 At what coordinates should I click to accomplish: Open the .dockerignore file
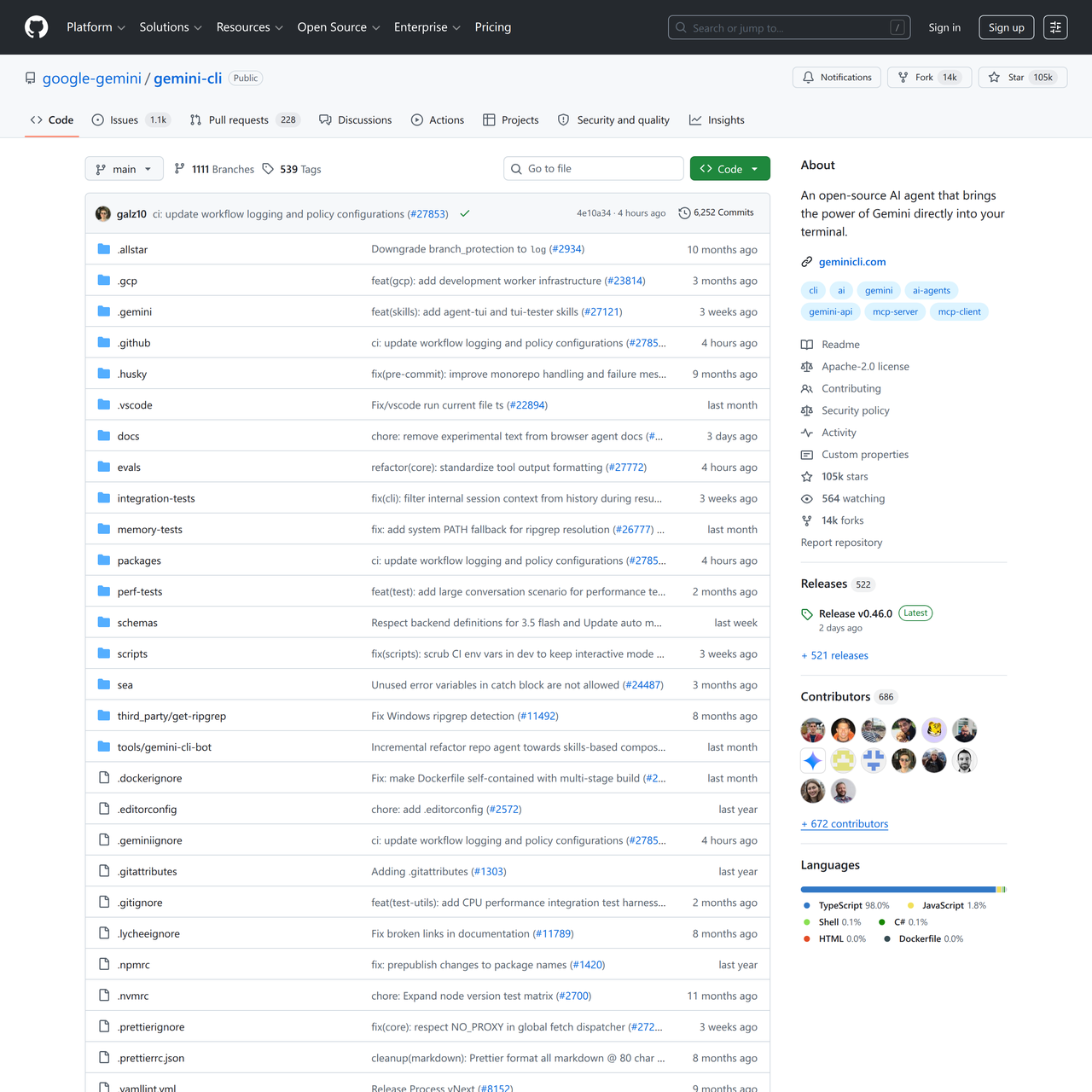(149, 778)
